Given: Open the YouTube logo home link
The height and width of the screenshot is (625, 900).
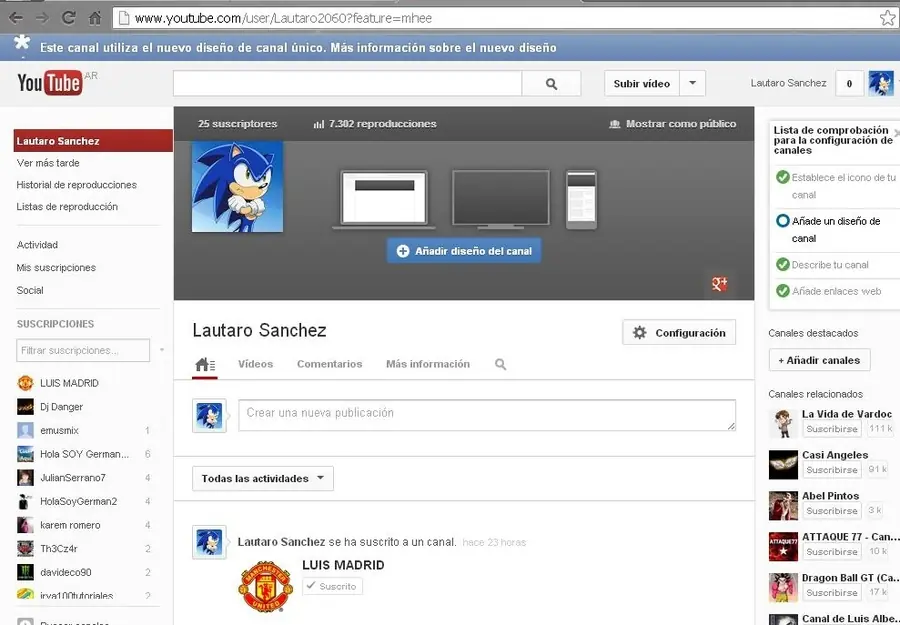Looking at the screenshot, I should 50,83.
